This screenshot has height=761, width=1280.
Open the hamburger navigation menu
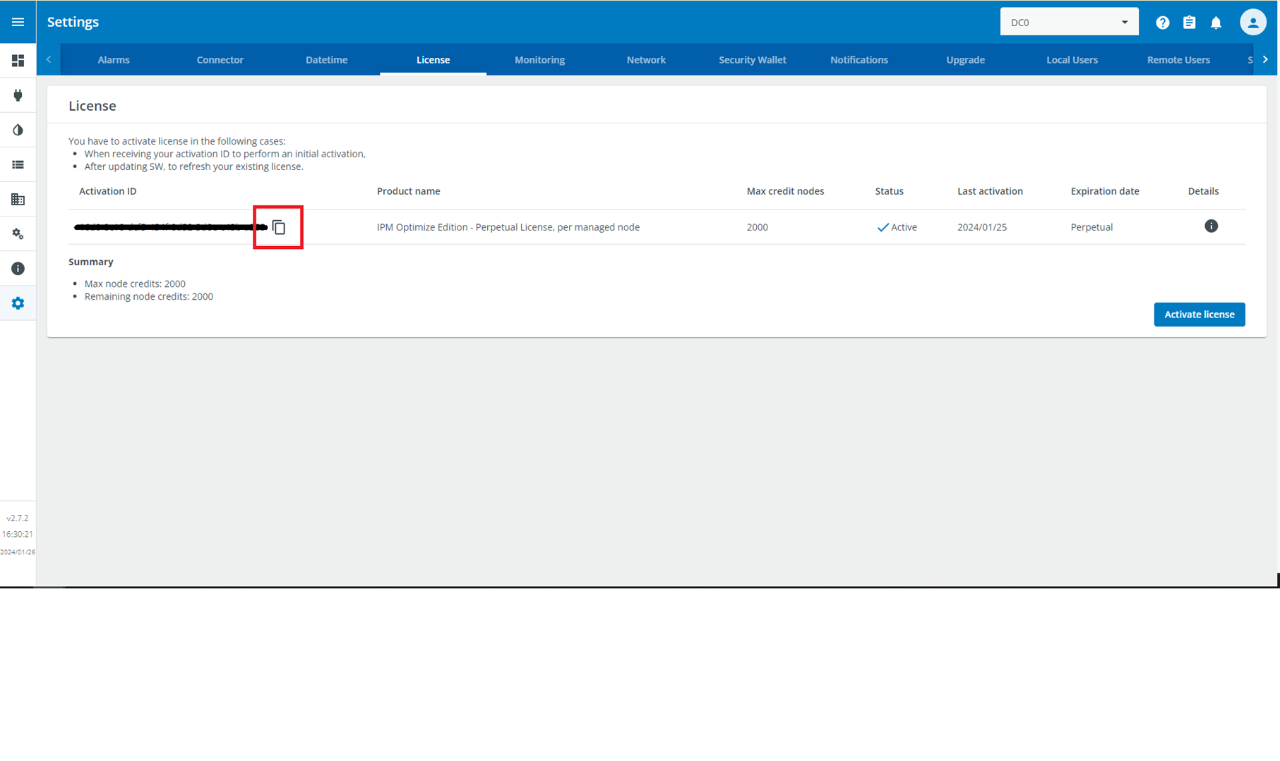point(17,21)
